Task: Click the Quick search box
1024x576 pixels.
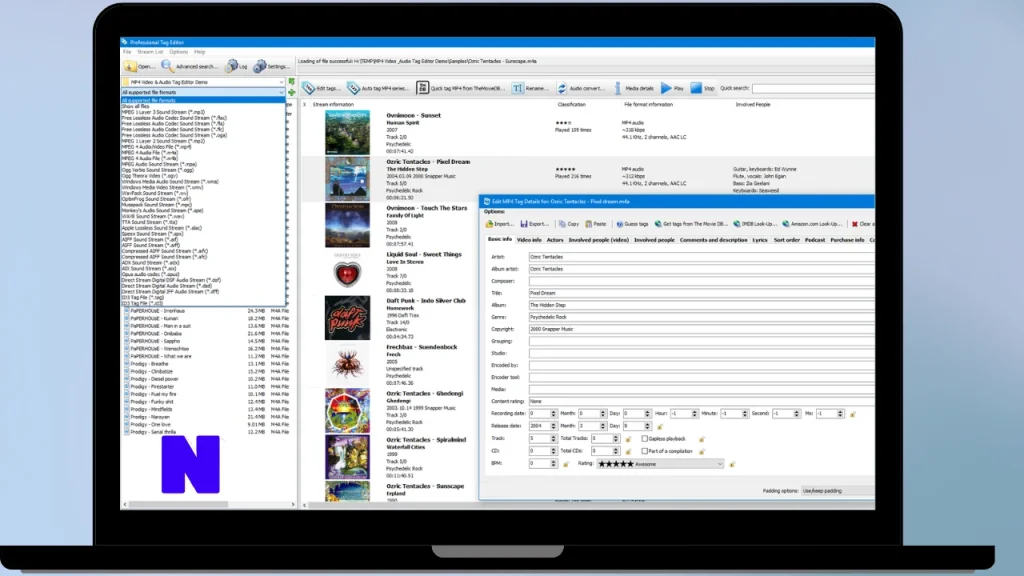Action: (x=813, y=88)
